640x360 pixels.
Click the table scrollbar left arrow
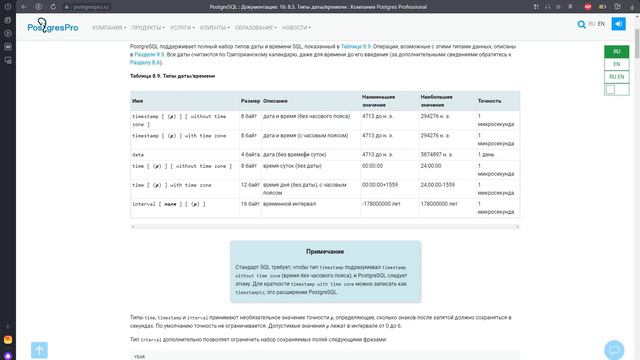coord(133,227)
